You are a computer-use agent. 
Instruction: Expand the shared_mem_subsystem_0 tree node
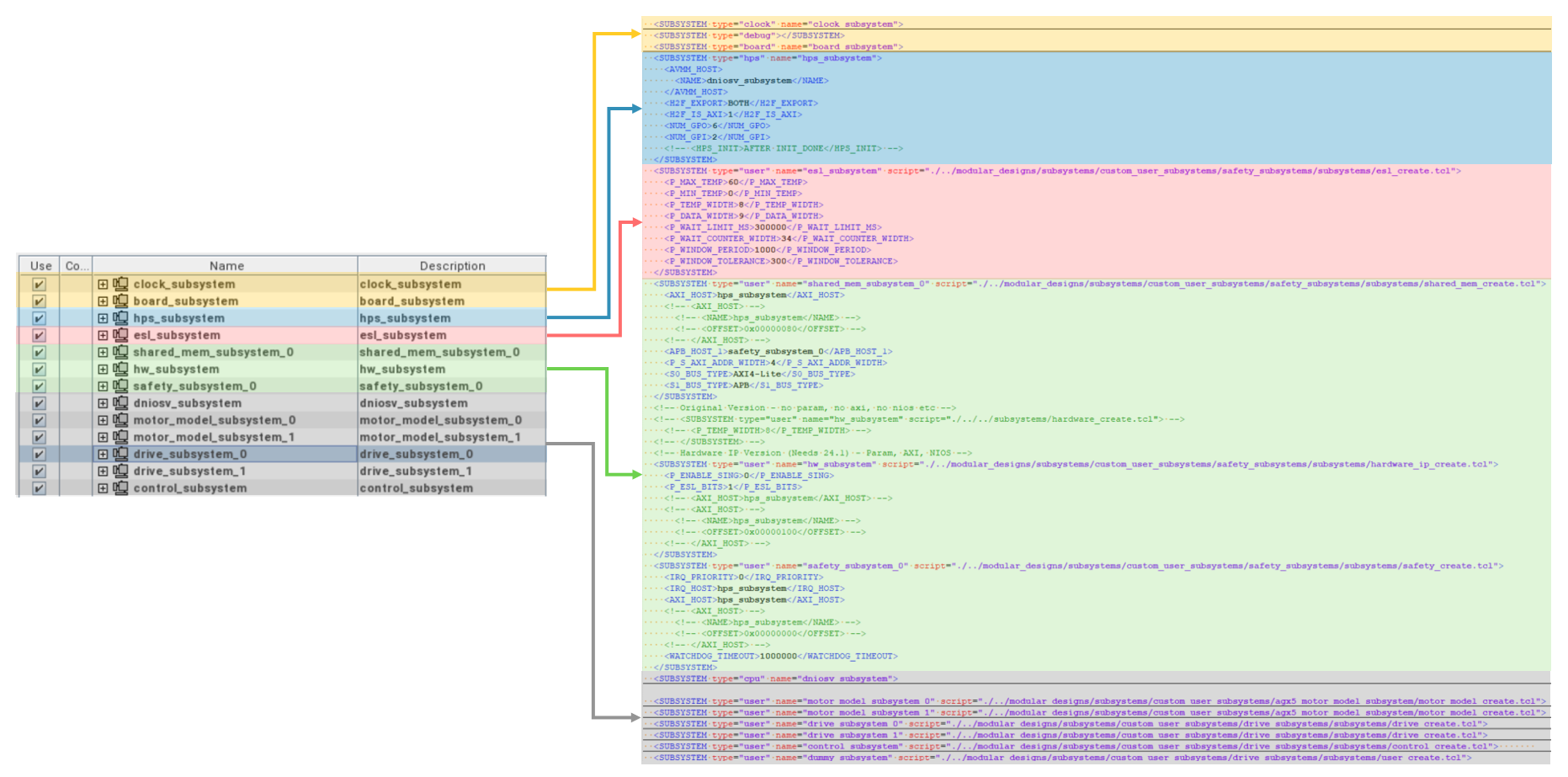tap(103, 353)
